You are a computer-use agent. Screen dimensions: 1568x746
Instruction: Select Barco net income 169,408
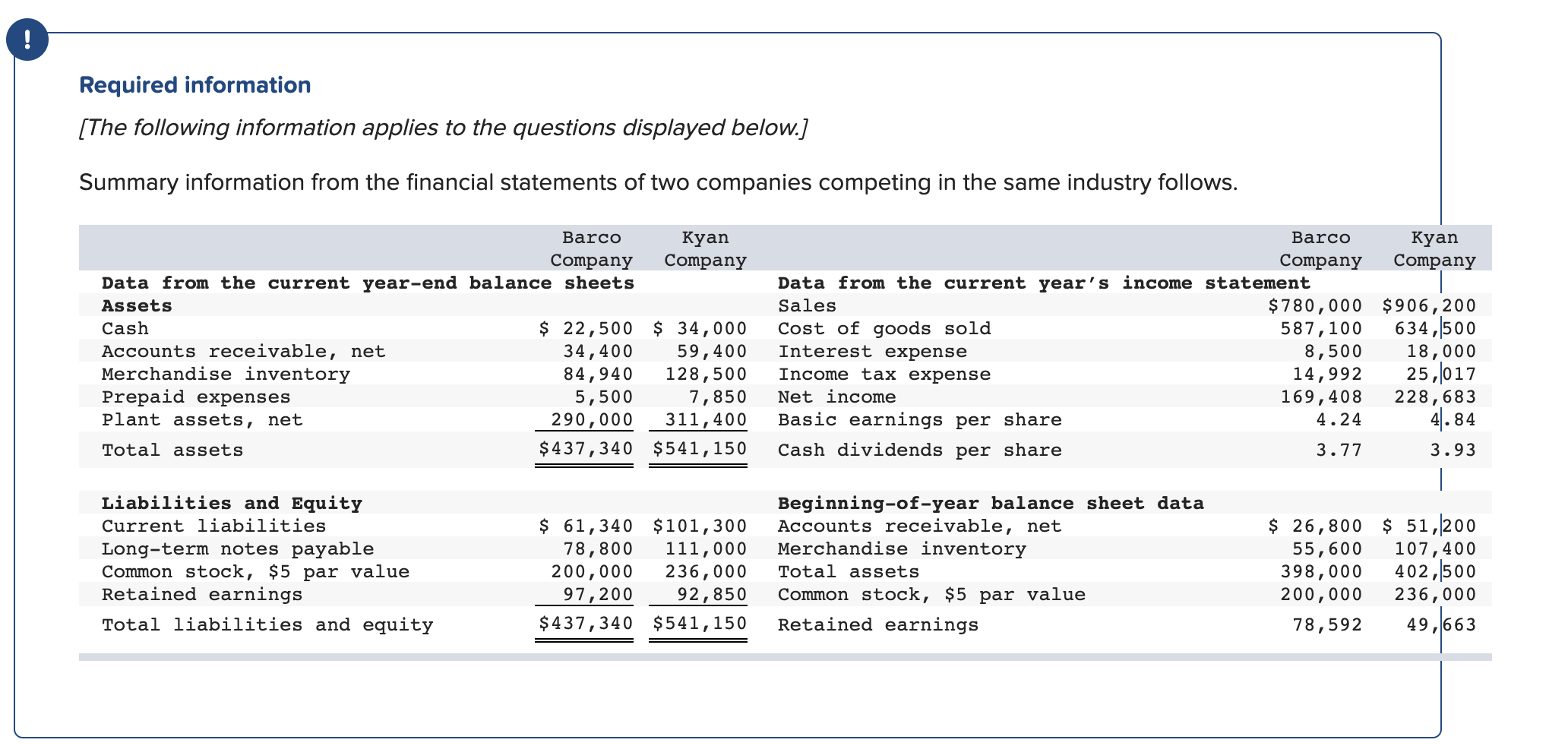click(1321, 397)
